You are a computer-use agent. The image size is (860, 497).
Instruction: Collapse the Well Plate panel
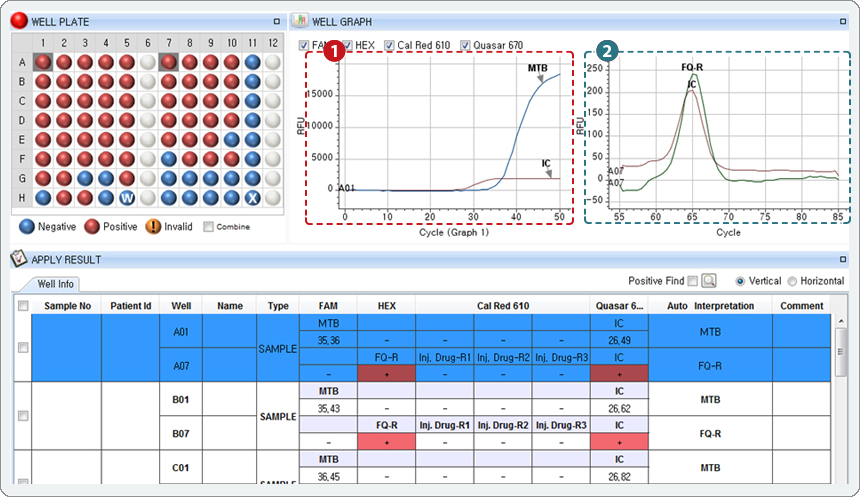coord(277,21)
